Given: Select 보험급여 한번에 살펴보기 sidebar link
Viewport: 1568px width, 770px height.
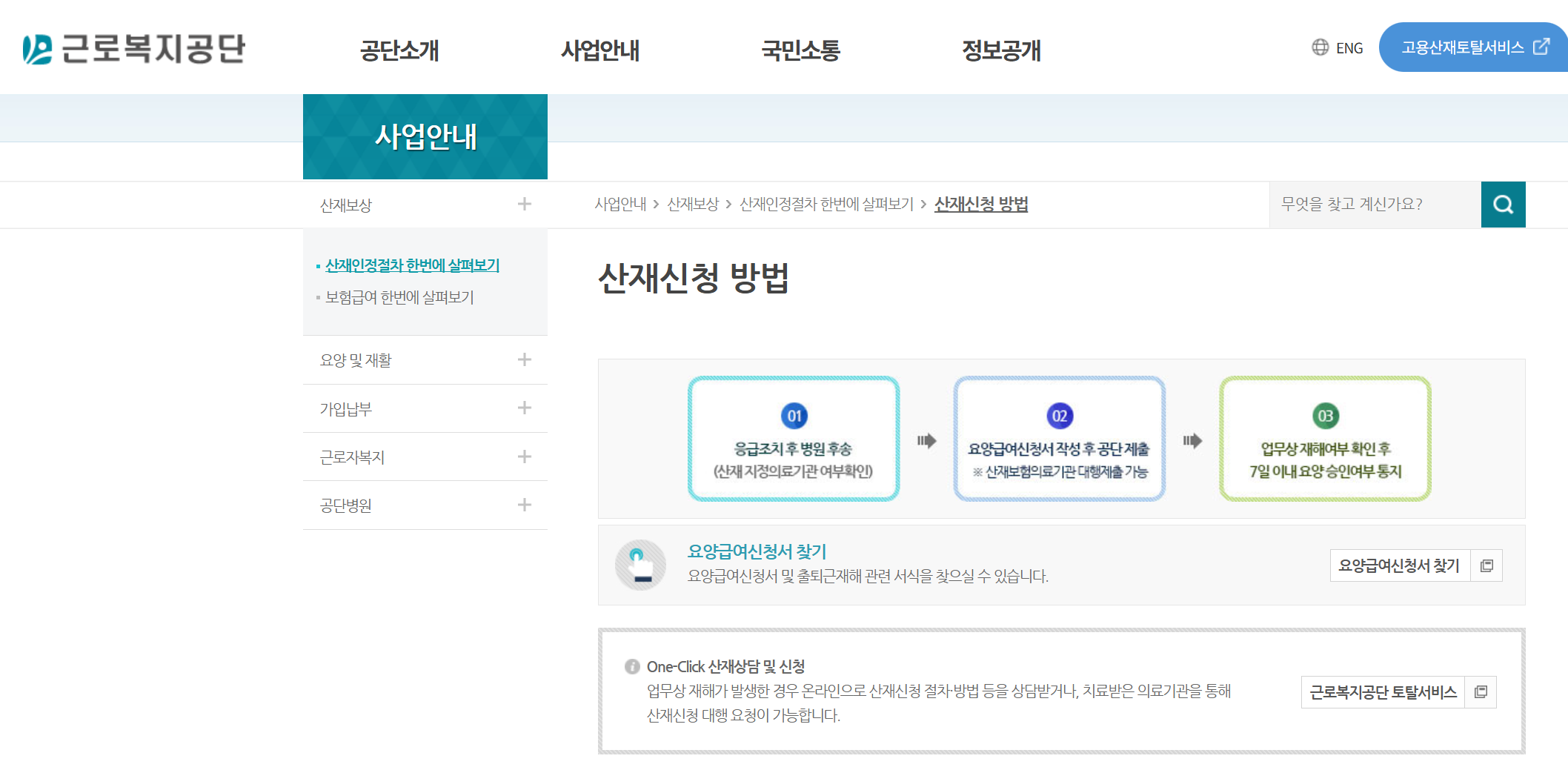Looking at the screenshot, I should click(x=399, y=297).
